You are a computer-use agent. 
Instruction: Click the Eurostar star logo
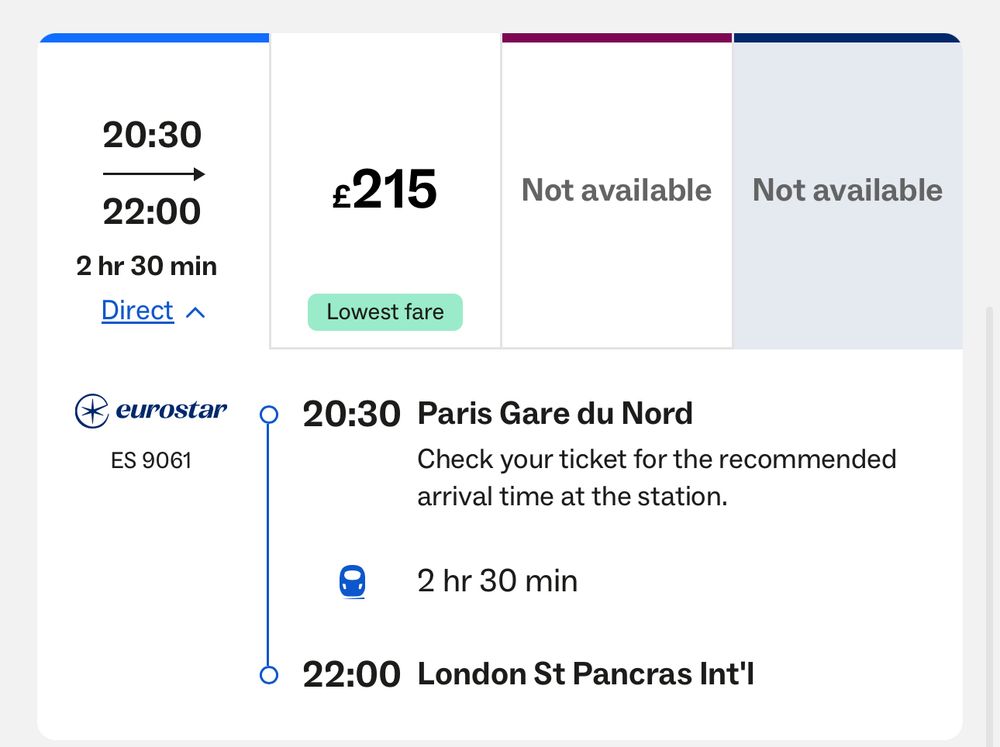coord(92,411)
